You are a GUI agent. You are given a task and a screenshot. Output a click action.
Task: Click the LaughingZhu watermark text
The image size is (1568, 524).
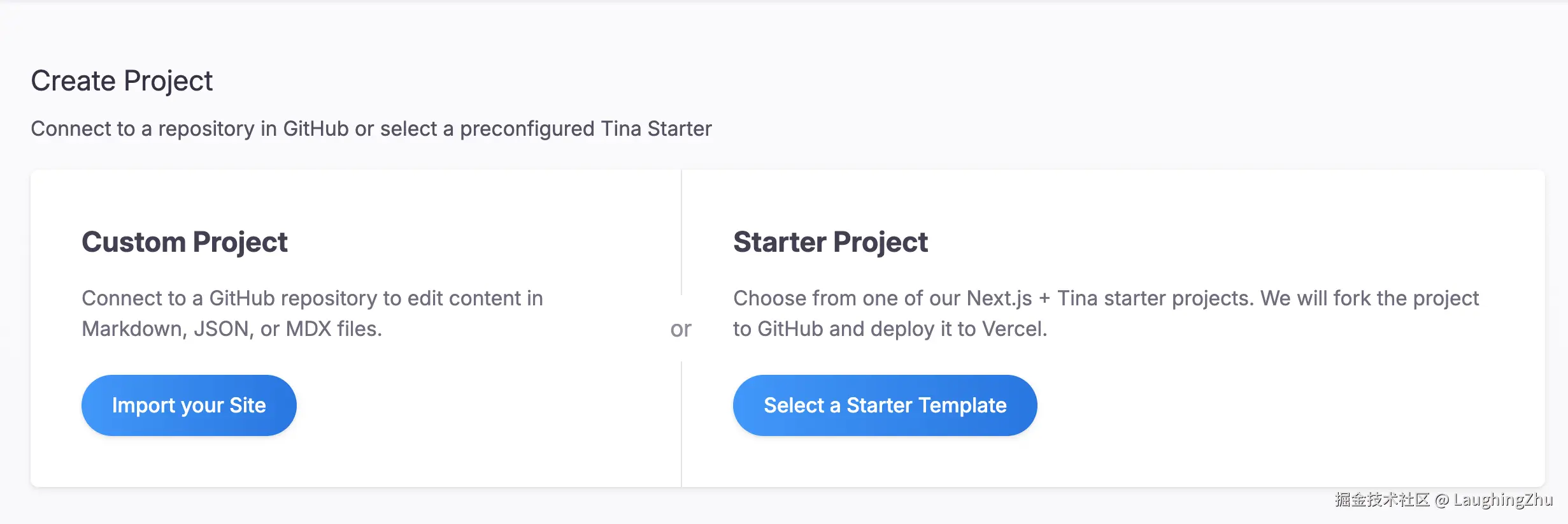[1503, 500]
